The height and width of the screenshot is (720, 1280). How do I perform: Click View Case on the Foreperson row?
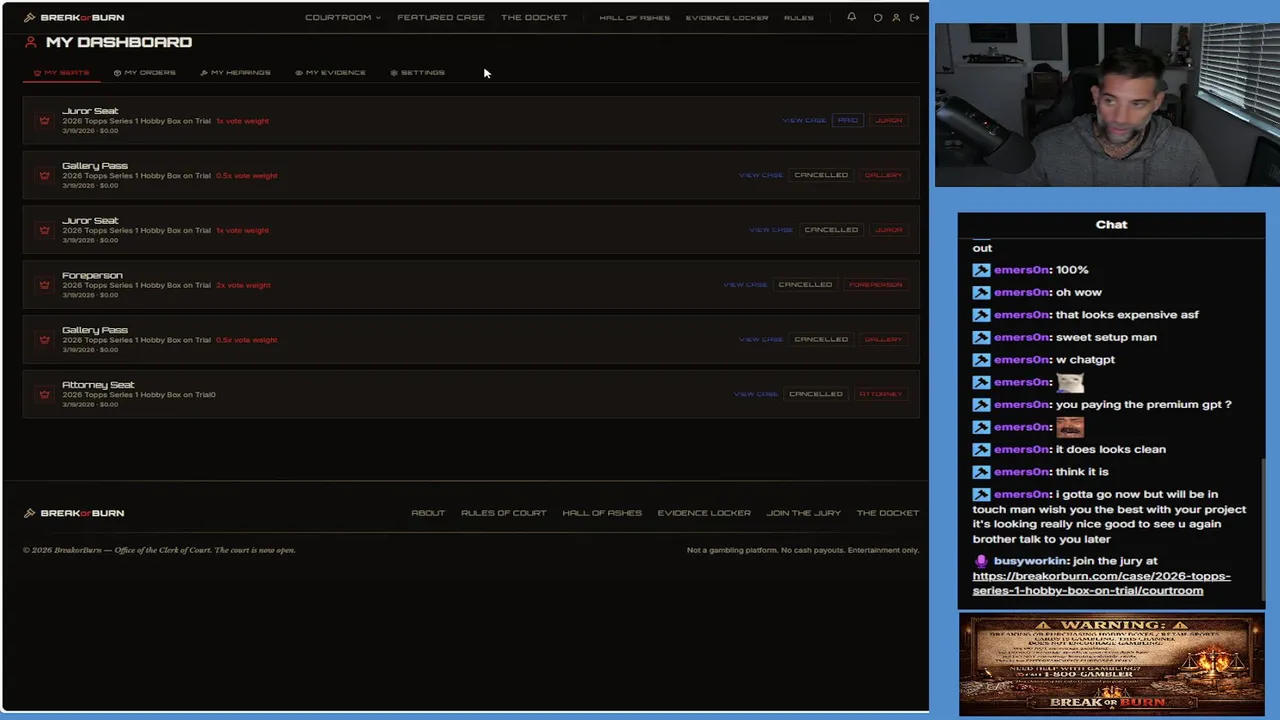[745, 285]
